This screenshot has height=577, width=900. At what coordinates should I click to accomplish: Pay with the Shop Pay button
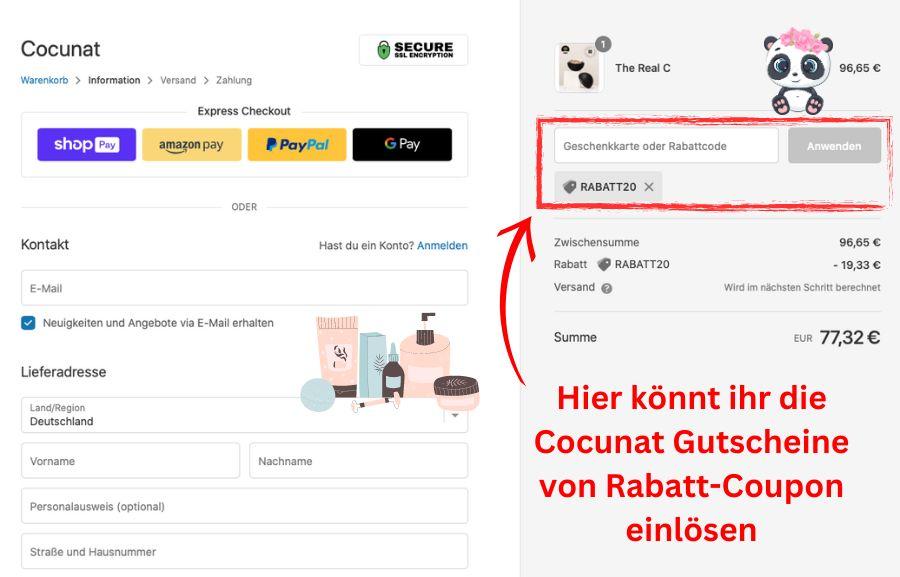coord(87,144)
